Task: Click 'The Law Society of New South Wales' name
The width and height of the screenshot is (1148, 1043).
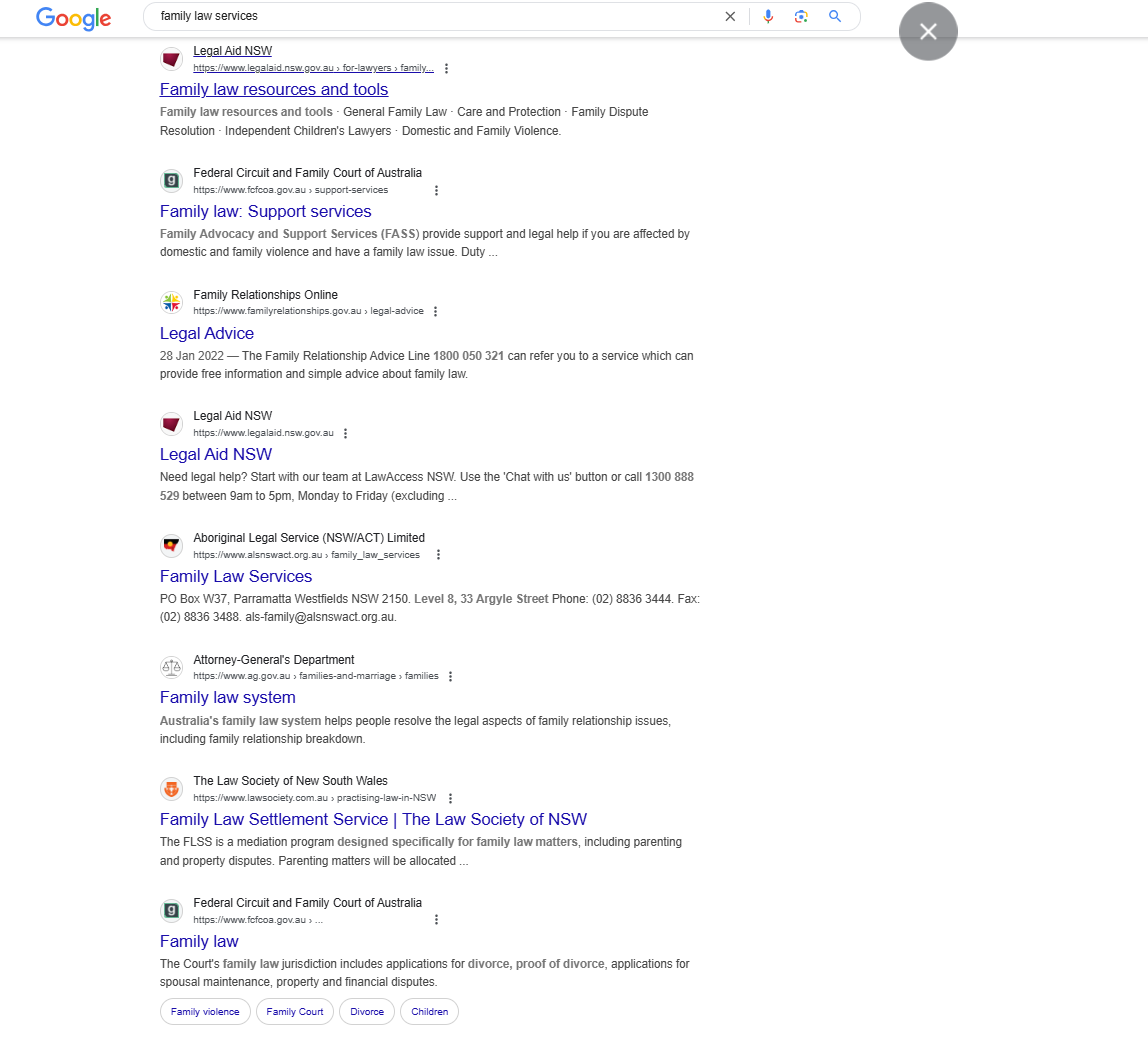Action: point(291,781)
